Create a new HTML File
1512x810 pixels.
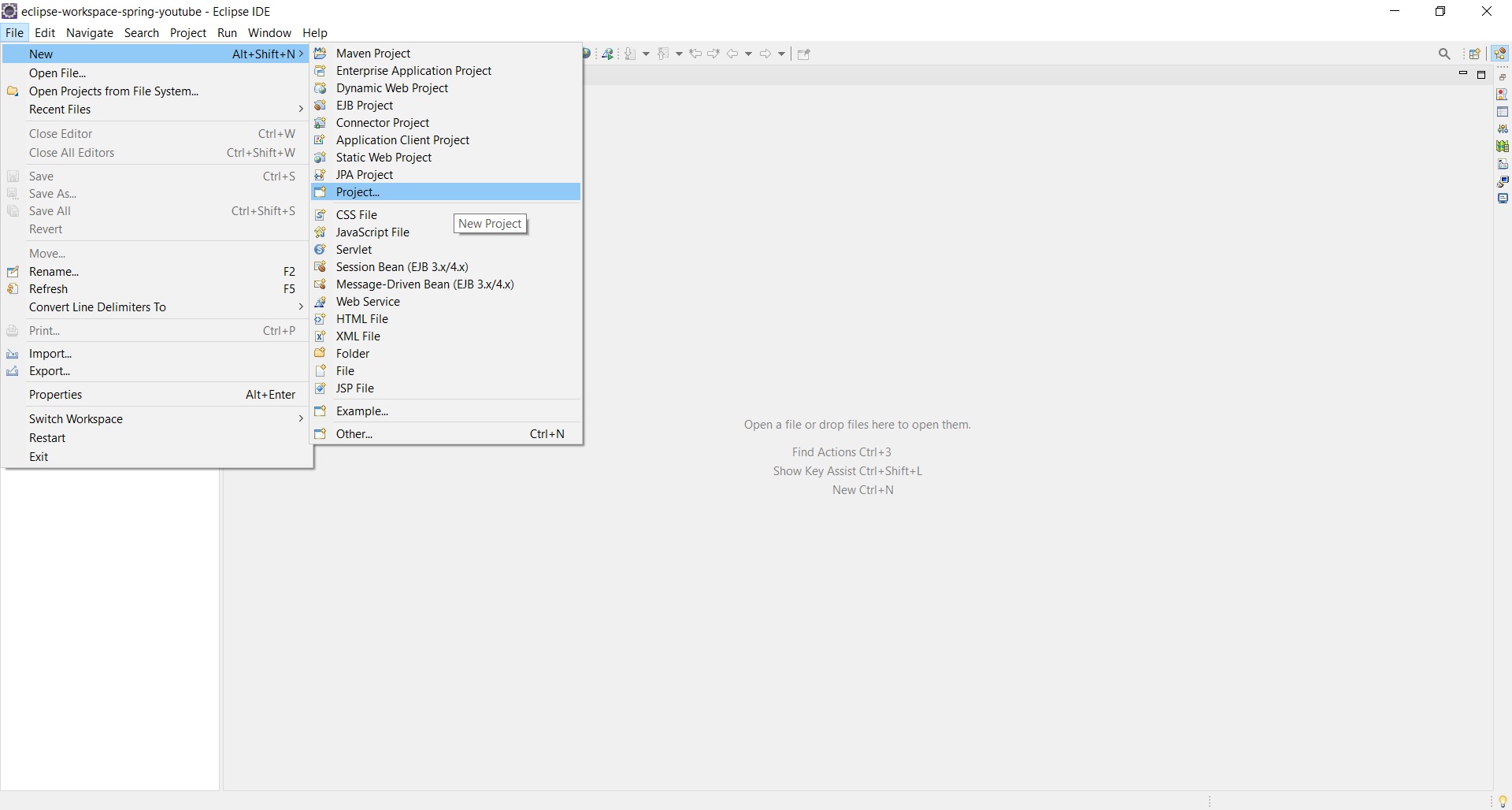(x=446, y=318)
